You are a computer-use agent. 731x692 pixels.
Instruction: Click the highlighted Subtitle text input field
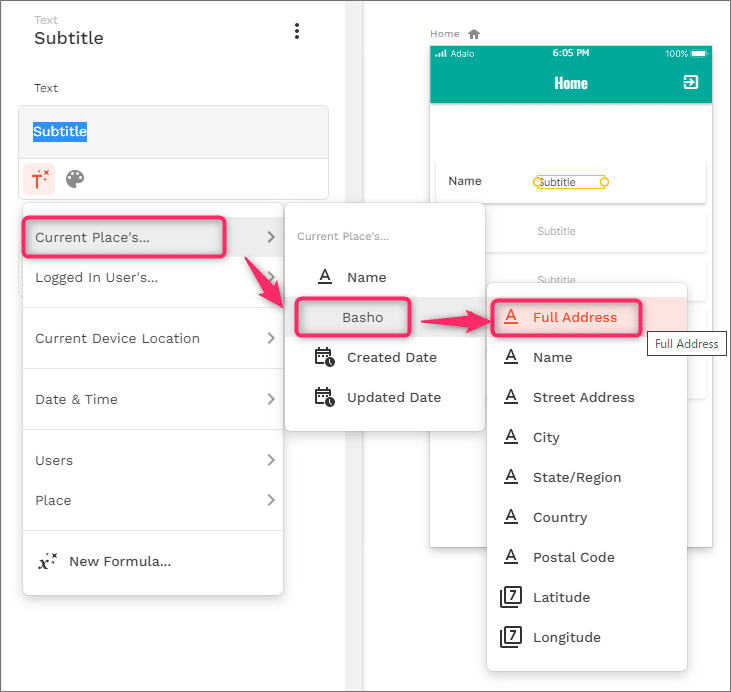coord(173,132)
